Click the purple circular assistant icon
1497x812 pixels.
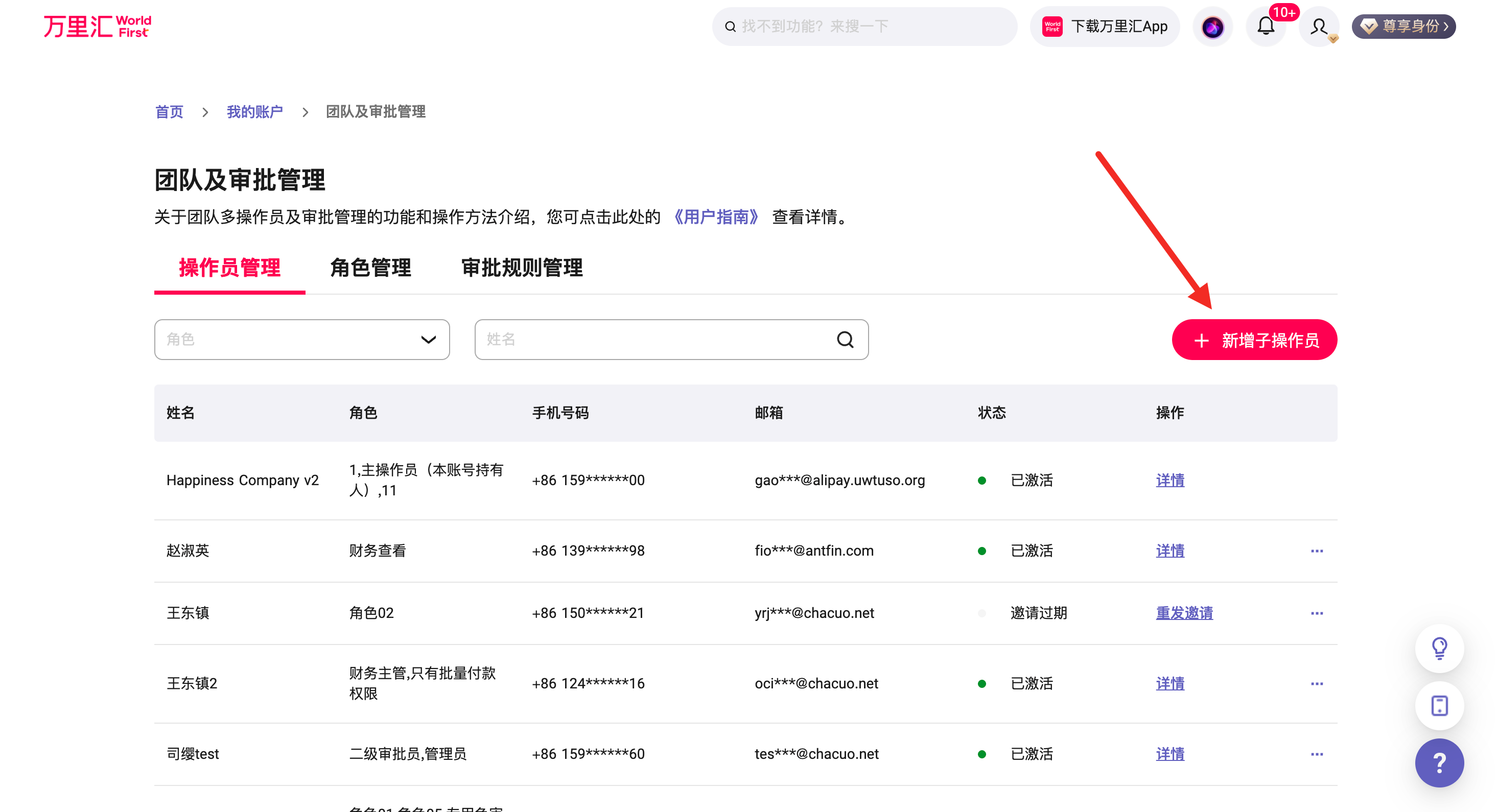coord(1212,27)
